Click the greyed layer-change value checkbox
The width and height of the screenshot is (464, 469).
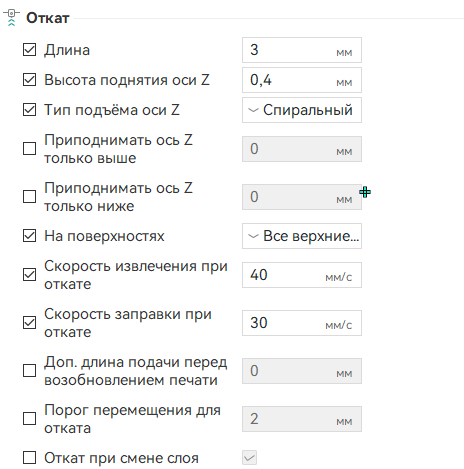click(249, 458)
